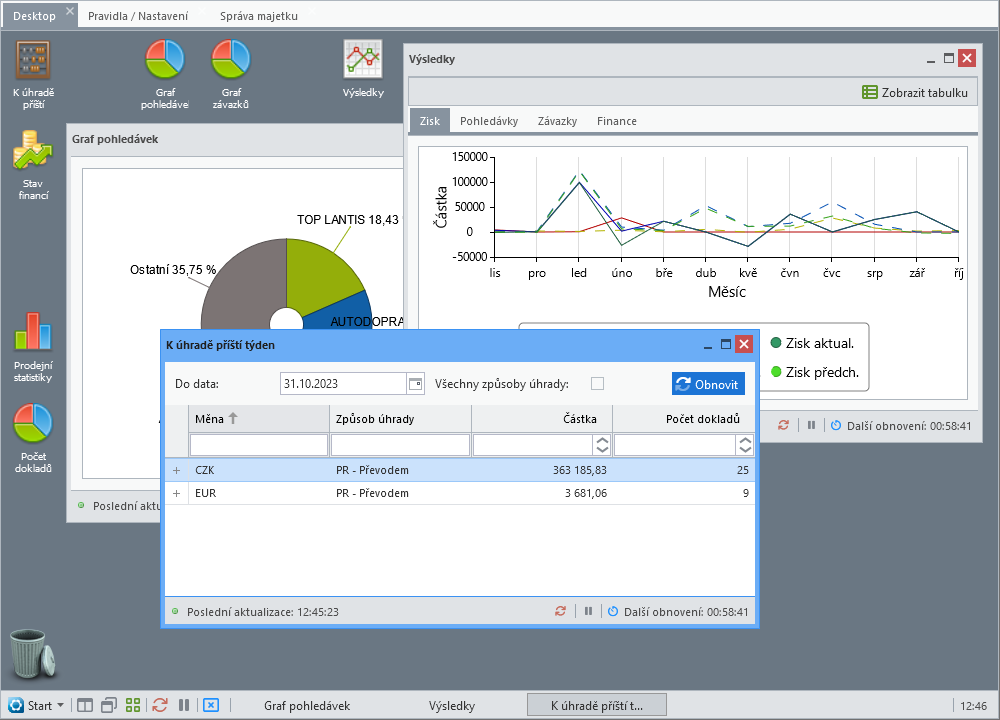Toggle the Zisk předch. legend entry
Screen dimensions: 1000x720
pyautogui.click(x=814, y=372)
